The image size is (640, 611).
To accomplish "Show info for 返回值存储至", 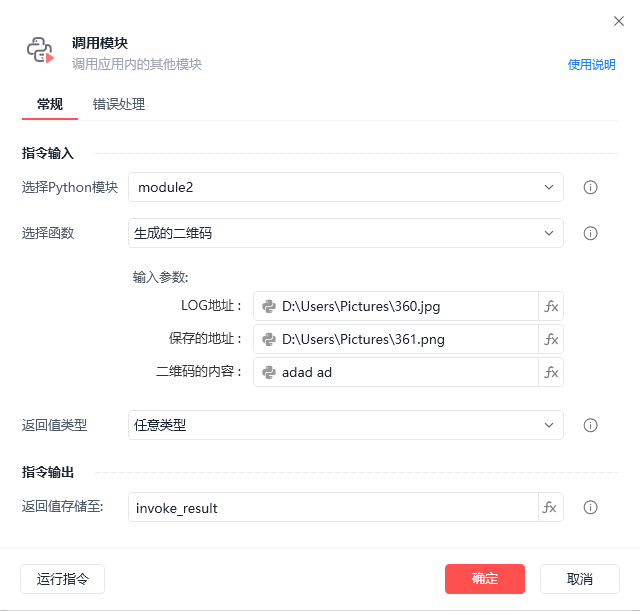I will coord(590,507).
